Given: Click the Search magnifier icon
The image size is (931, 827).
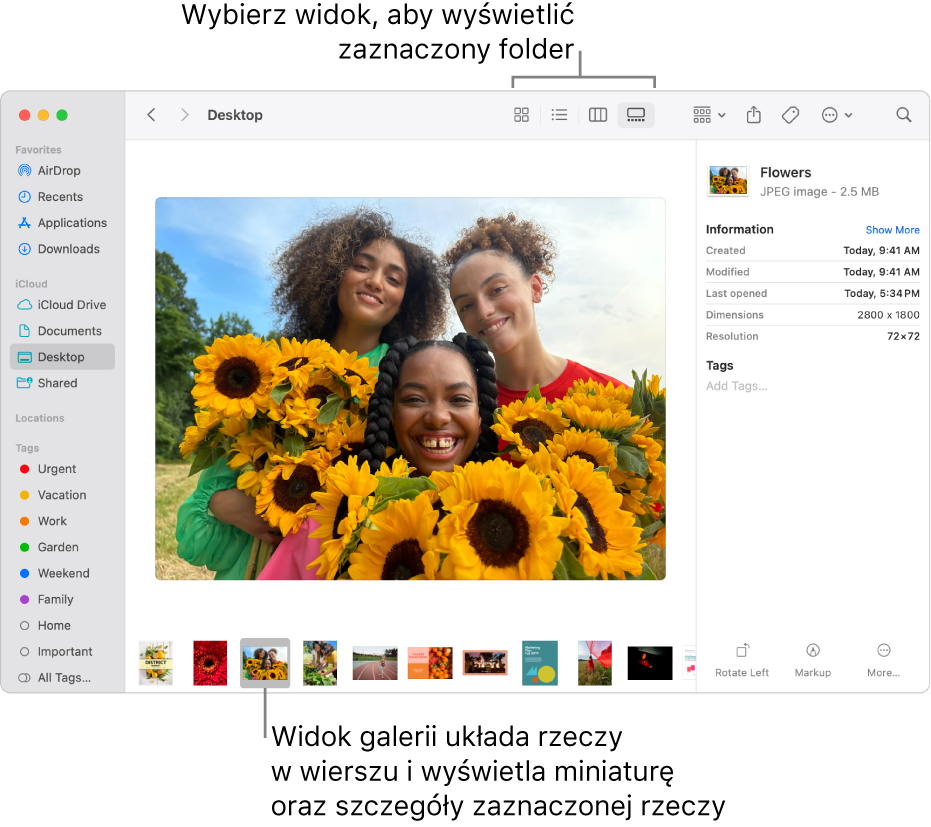Looking at the screenshot, I should [x=903, y=115].
